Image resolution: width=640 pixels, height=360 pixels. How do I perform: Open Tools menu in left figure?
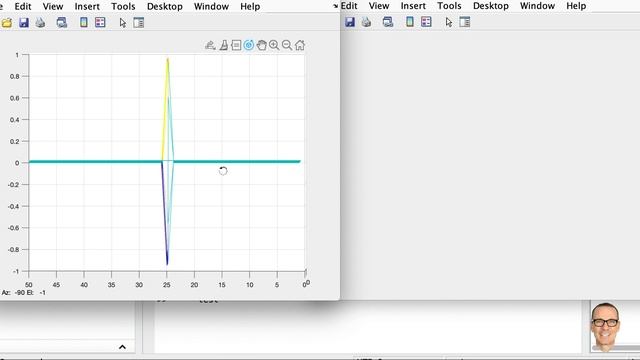tap(123, 7)
